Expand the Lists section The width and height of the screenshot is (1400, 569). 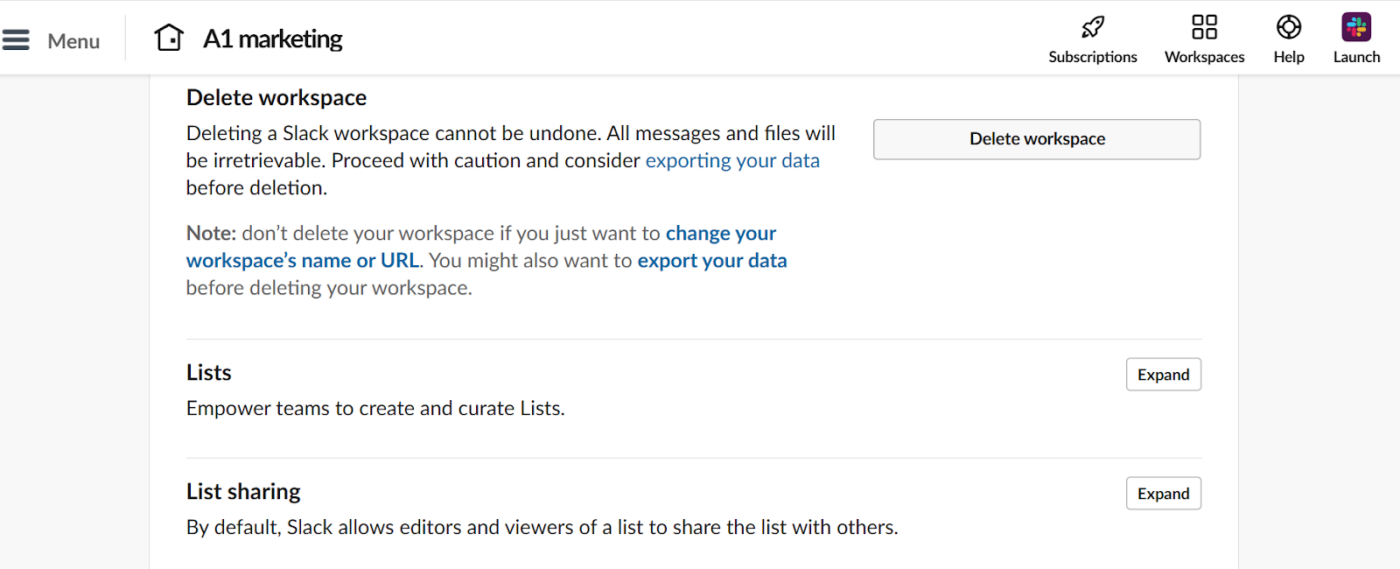(1163, 375)
